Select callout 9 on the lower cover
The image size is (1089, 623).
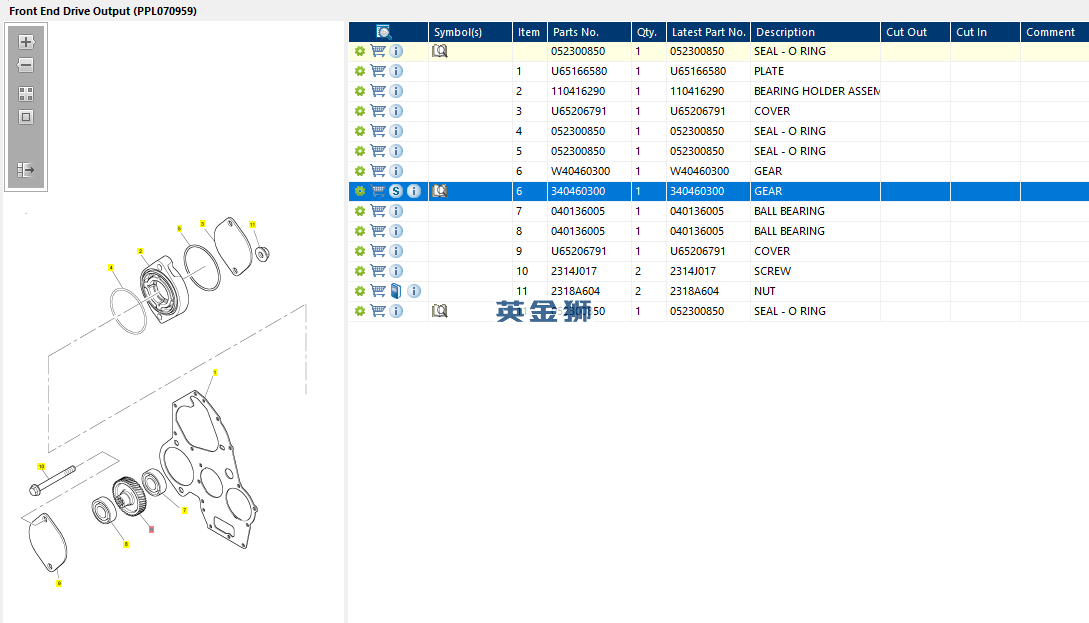[59, 583]
